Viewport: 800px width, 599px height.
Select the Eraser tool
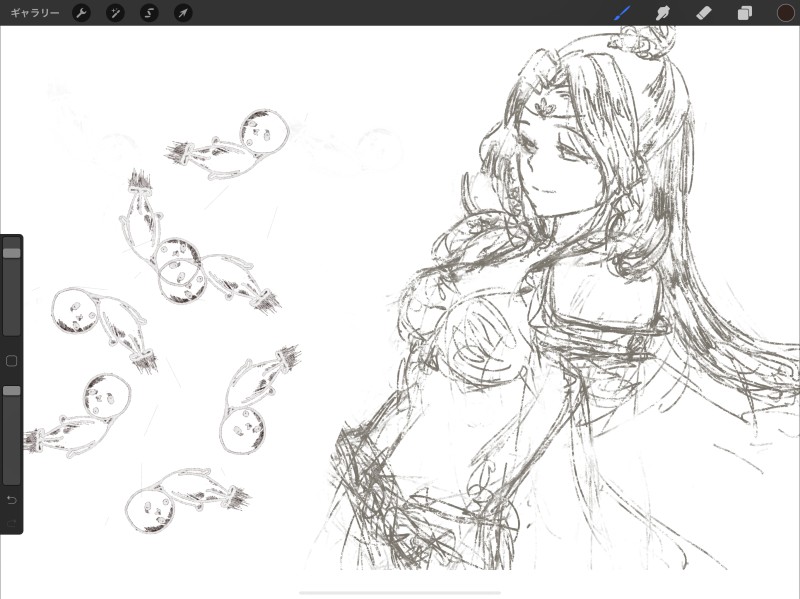[x=704, y=13]
